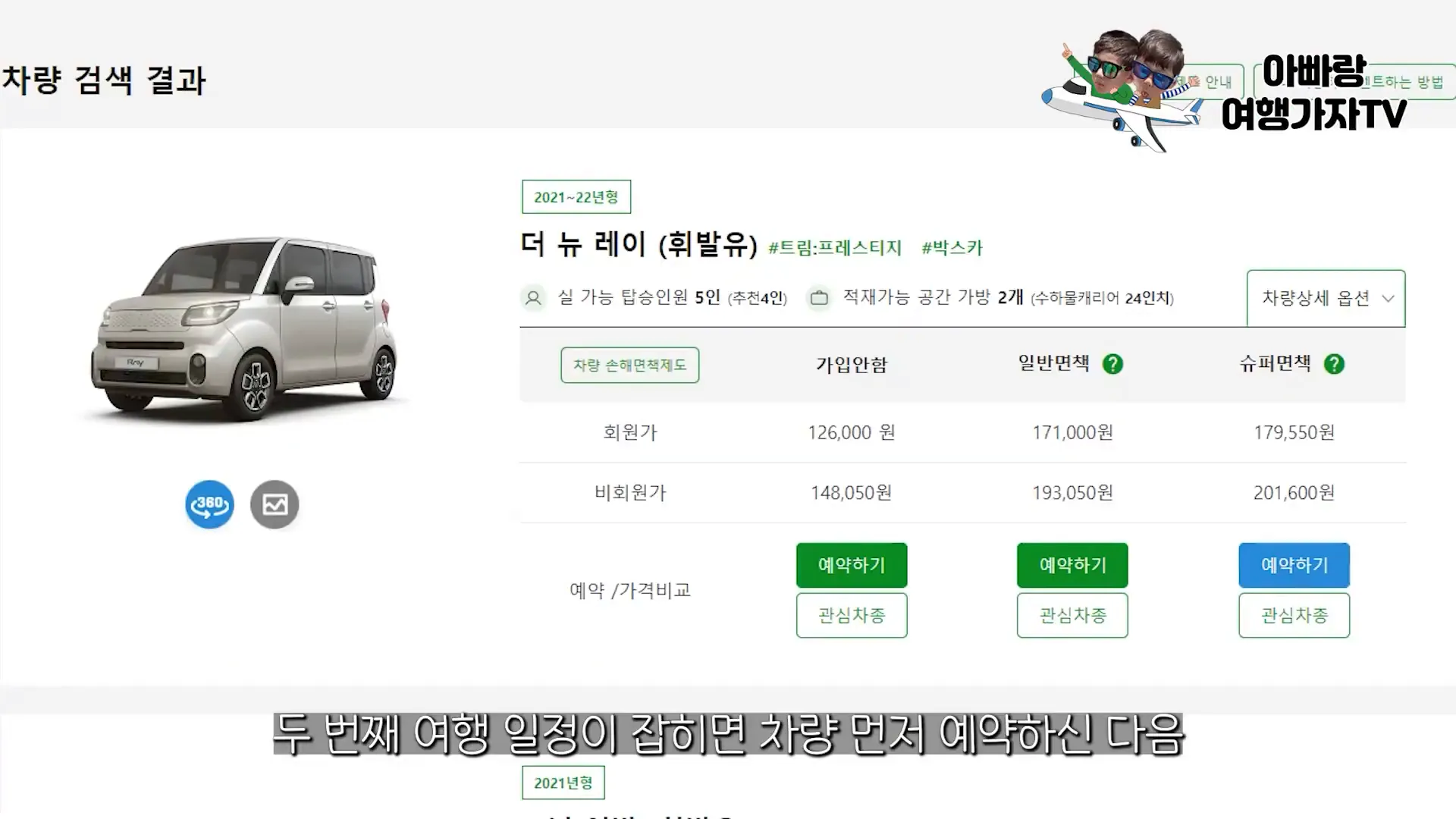Click the 적재가능 공간 가방 2개 text
This screenshot has height=819, width=1456.
tap(934, 297)
